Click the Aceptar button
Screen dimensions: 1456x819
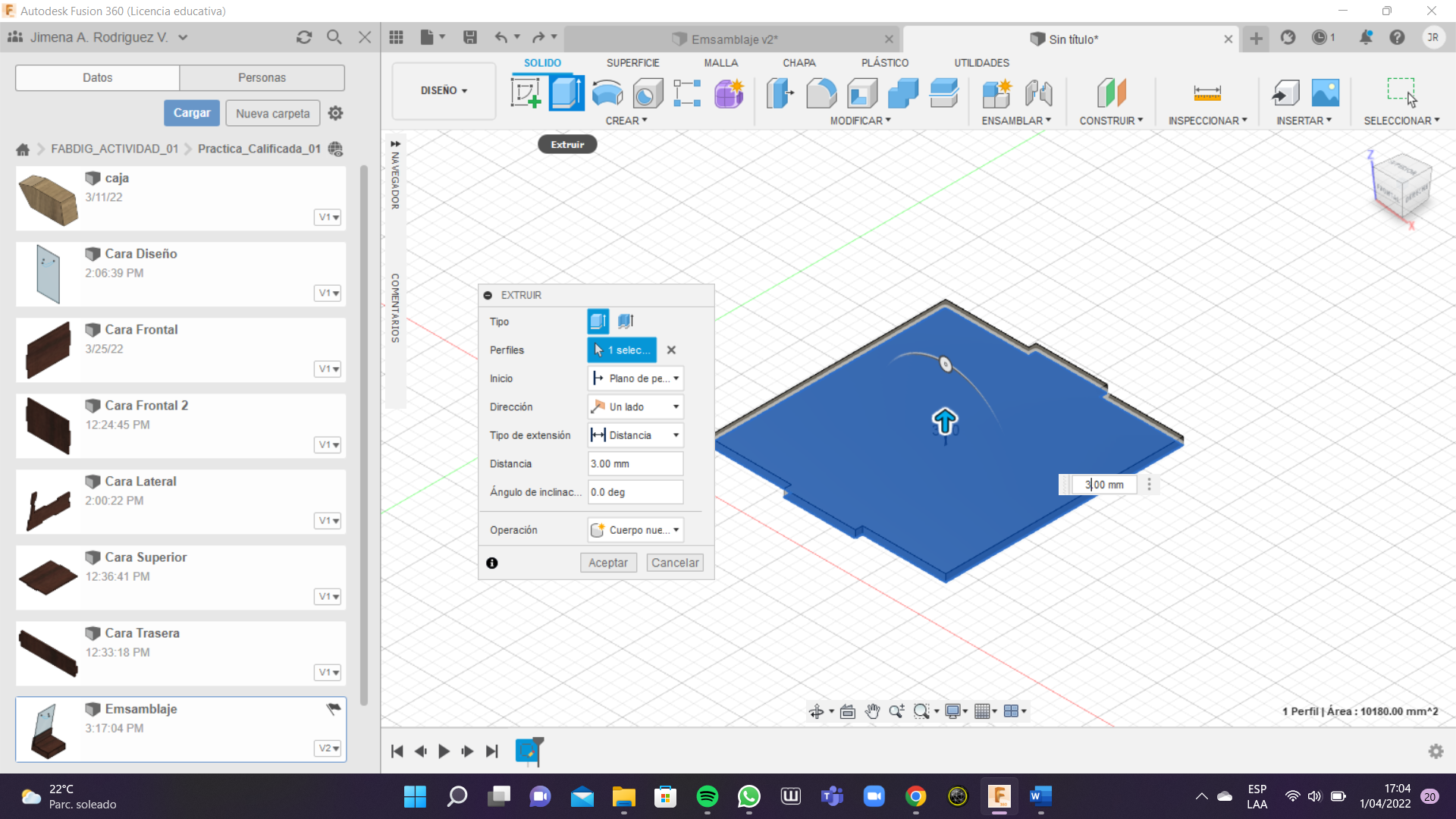(x=608, y=563)
